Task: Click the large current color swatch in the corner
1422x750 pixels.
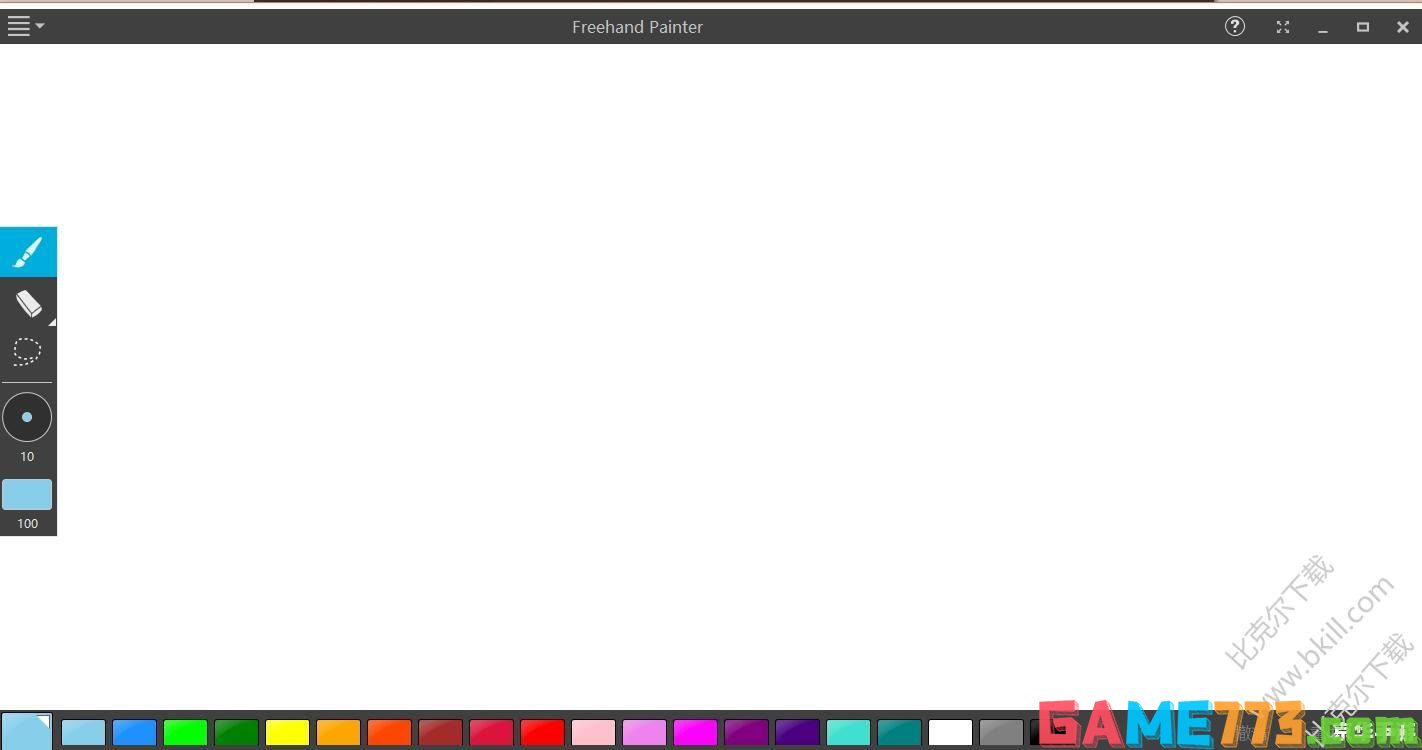Action: click(x=26, y=731)
